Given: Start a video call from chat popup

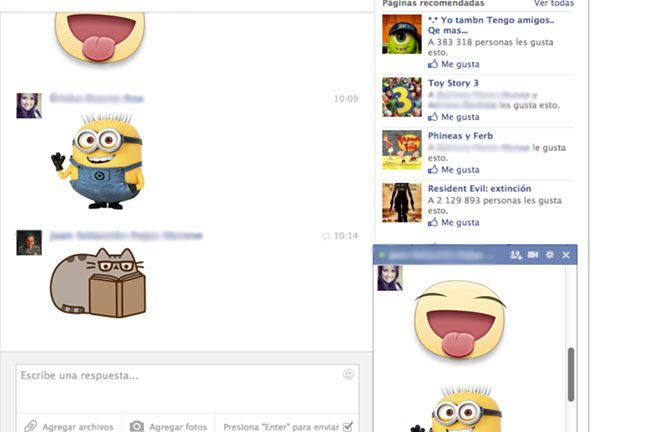Looking at the screenshot, I should coord(533,255).
